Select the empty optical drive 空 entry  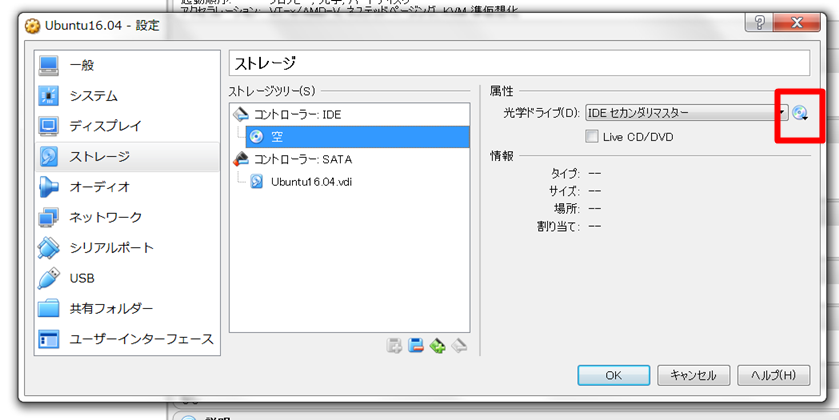tap(357, 137)
